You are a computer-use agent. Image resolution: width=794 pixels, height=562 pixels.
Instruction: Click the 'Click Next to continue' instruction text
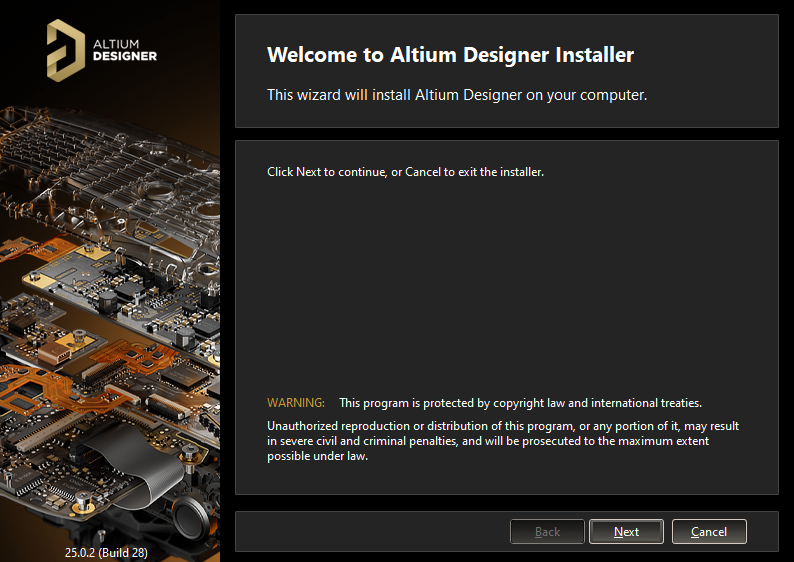pyautogui.click(x=405, y=172)
